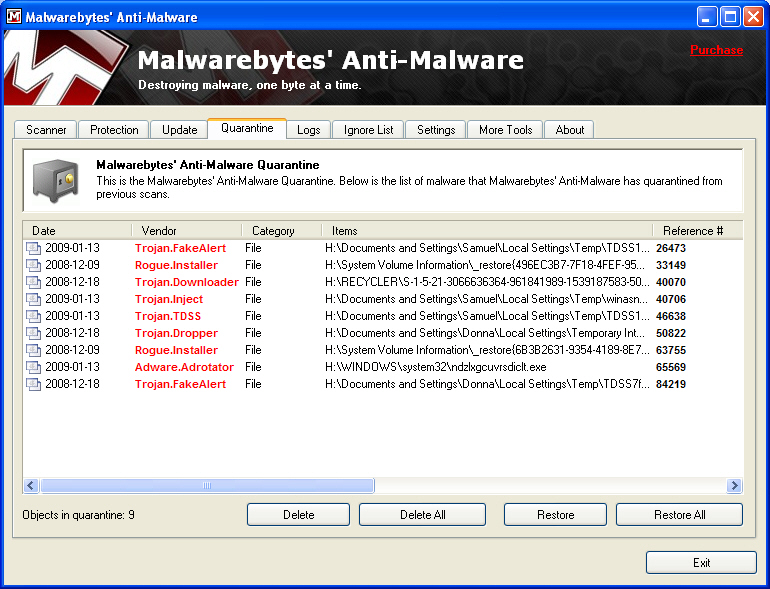770x589 pixels.
Task: Click reference number 26473
Action: point(671,248)
